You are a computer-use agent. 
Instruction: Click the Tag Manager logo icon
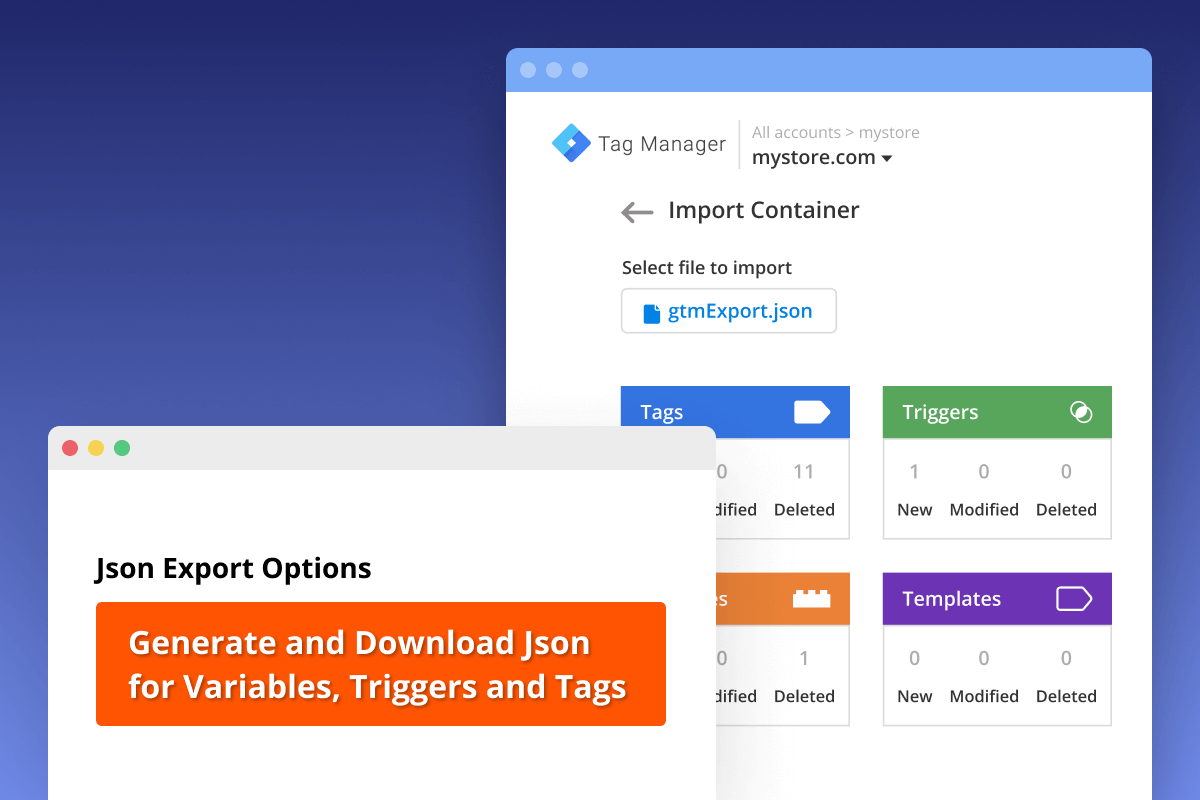coord(571,142)
